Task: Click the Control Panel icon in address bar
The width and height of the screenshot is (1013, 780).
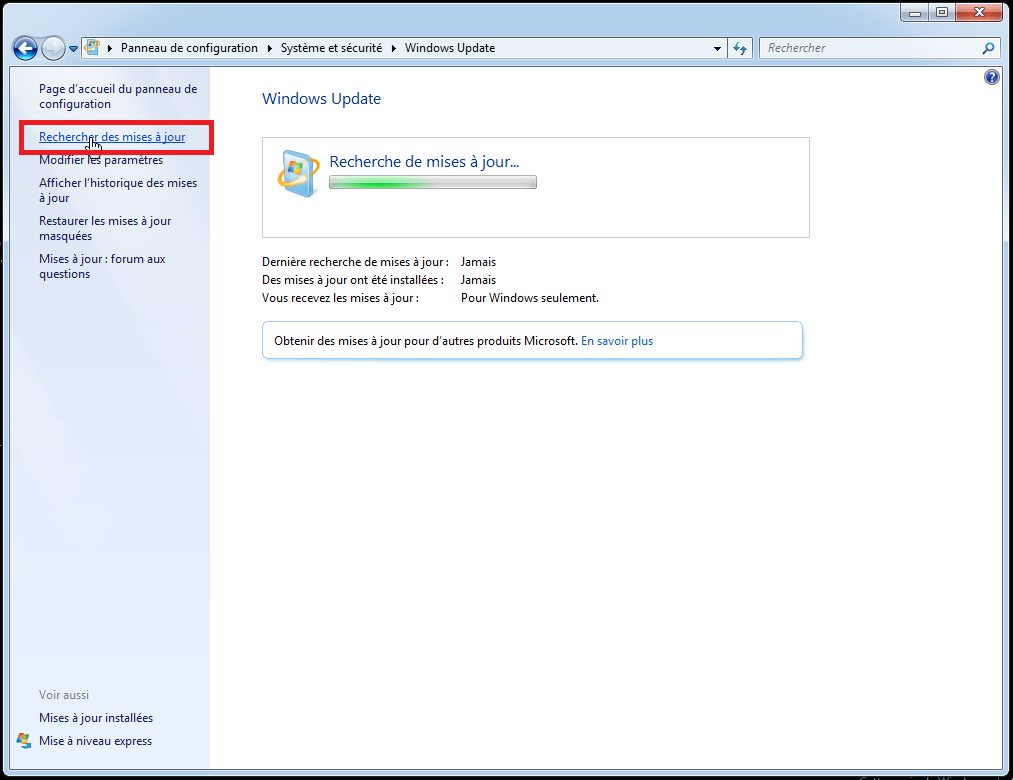Action: [92, 47]
